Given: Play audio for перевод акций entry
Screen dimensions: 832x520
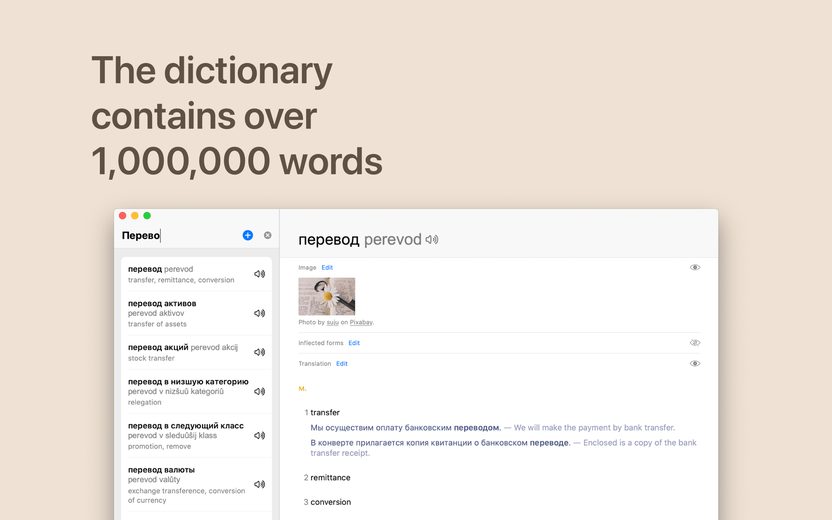Looking at the screenshot, I should (x=259, y=352).
